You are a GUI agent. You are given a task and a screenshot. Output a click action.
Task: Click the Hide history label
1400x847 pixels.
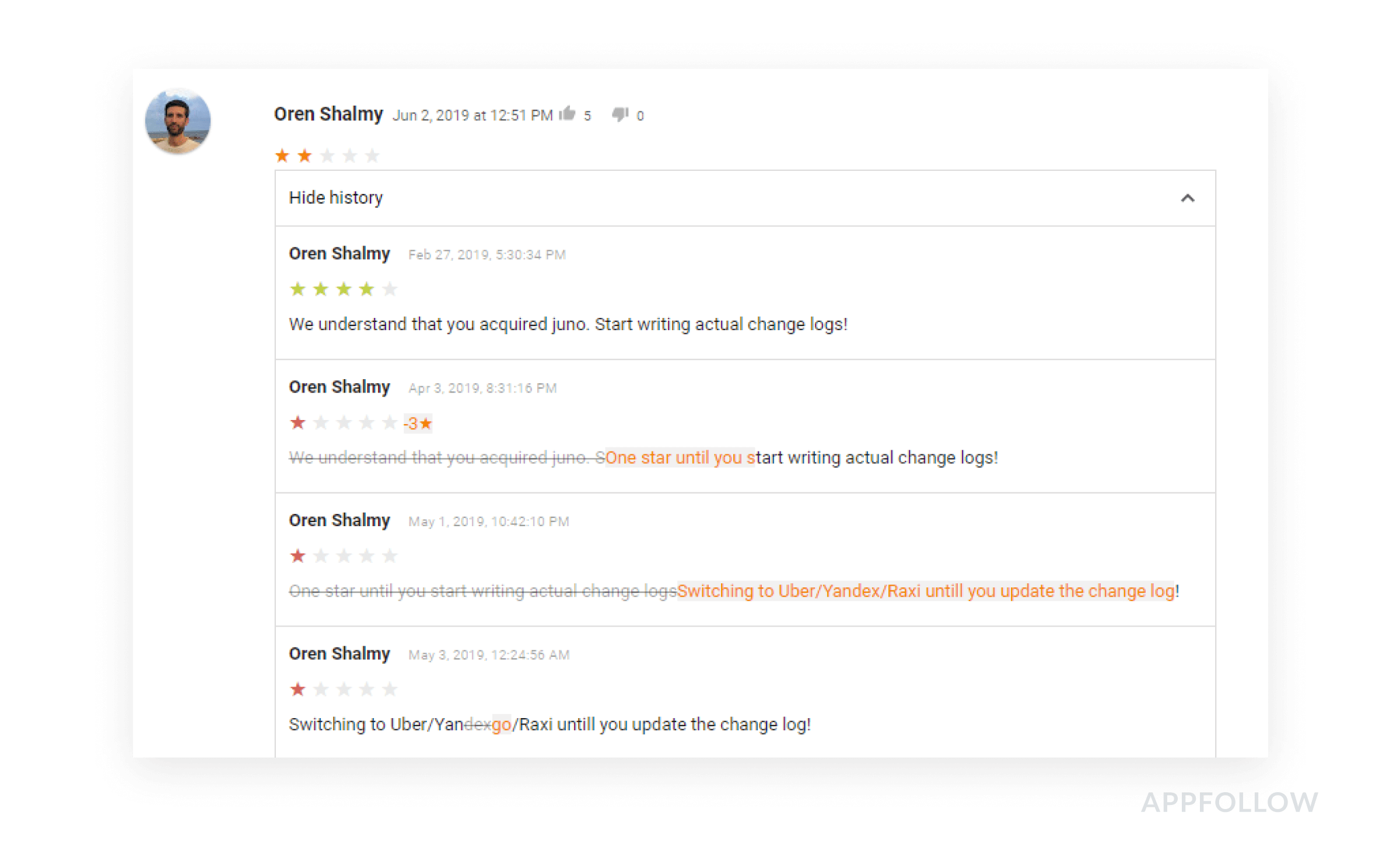336,198
